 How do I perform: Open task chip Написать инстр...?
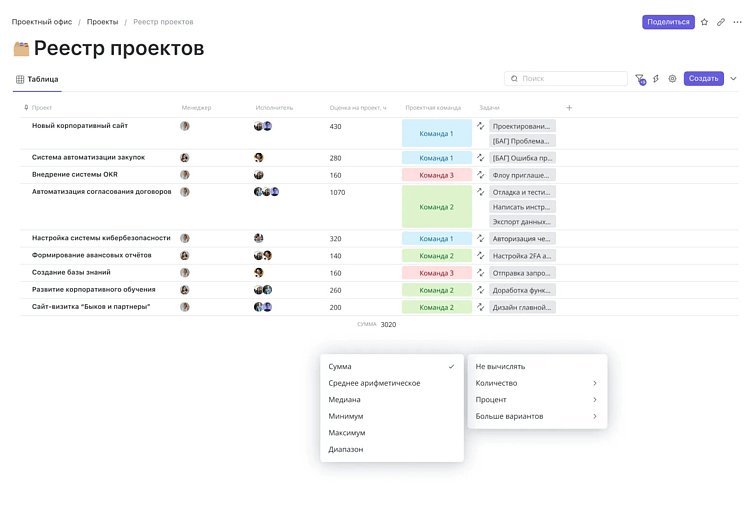click(522, 207)
